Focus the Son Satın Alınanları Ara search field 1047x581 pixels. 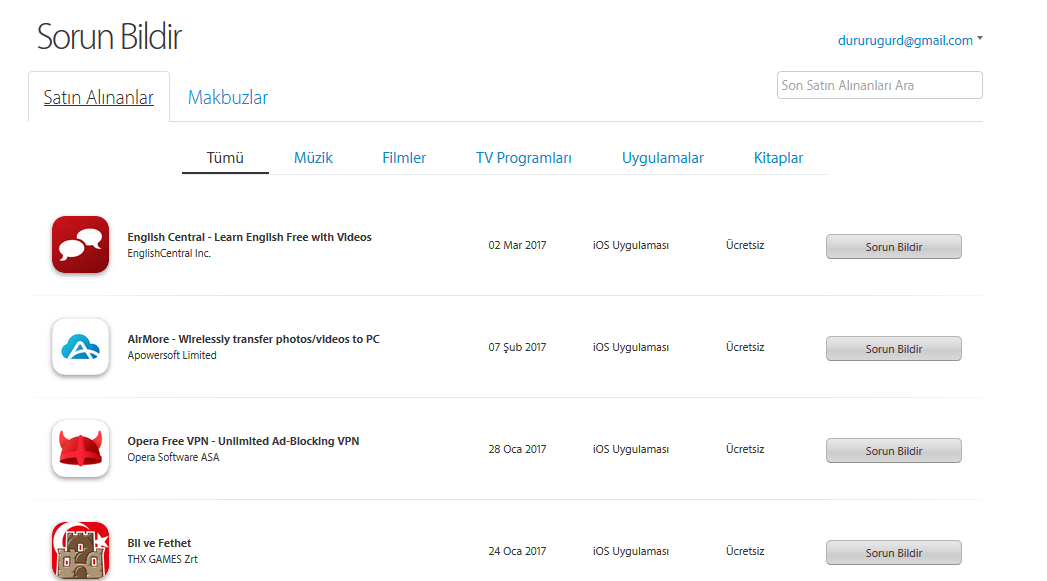click(x=879, y=85)
